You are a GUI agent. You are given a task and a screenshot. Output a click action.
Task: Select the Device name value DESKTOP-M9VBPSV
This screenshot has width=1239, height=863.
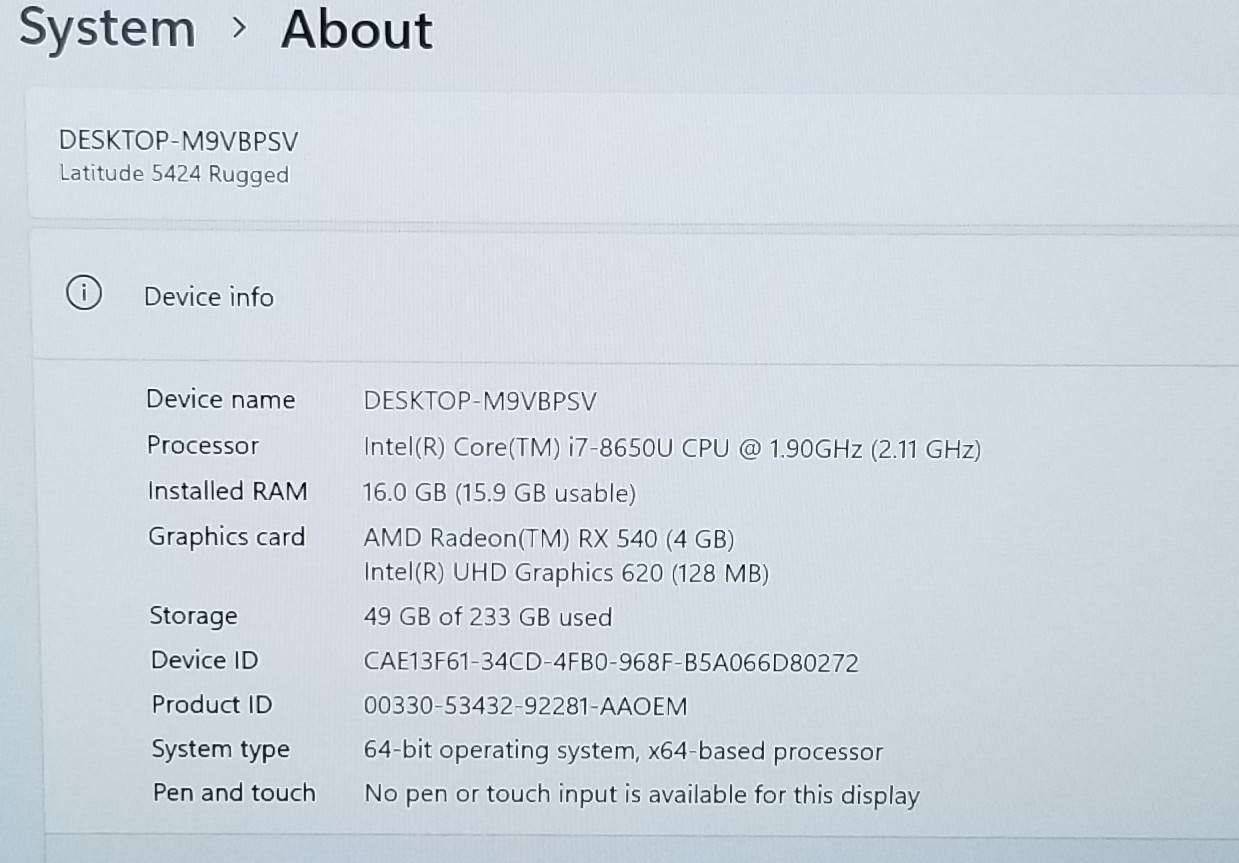(x=480, y=402)
